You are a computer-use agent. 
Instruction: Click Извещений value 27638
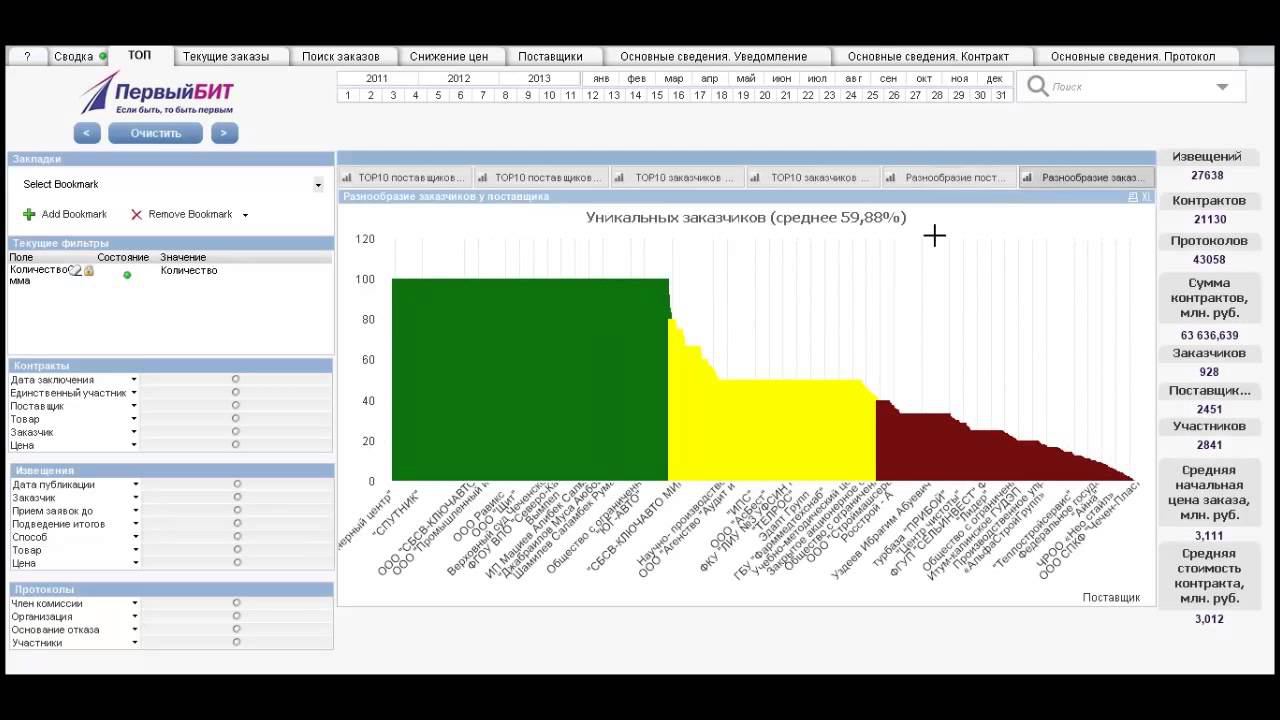click(1208, 175)
